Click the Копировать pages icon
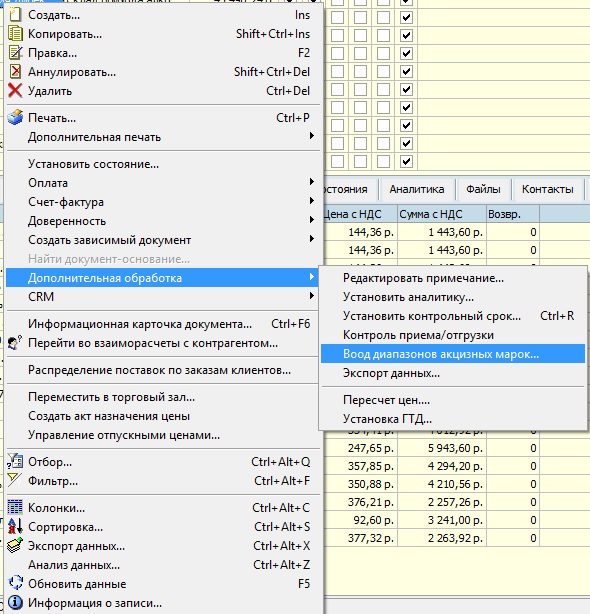 (x=15, y=34)
